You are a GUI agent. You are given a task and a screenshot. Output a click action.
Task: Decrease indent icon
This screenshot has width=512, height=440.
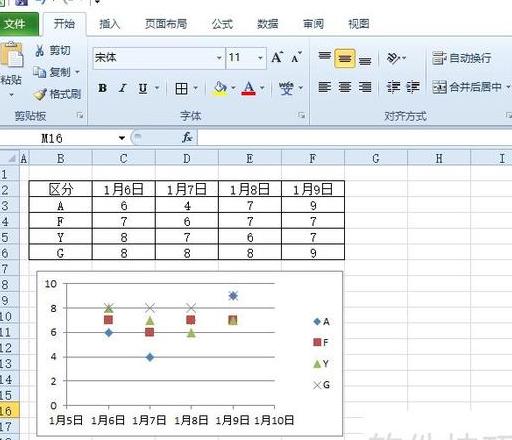pos(393,87)
